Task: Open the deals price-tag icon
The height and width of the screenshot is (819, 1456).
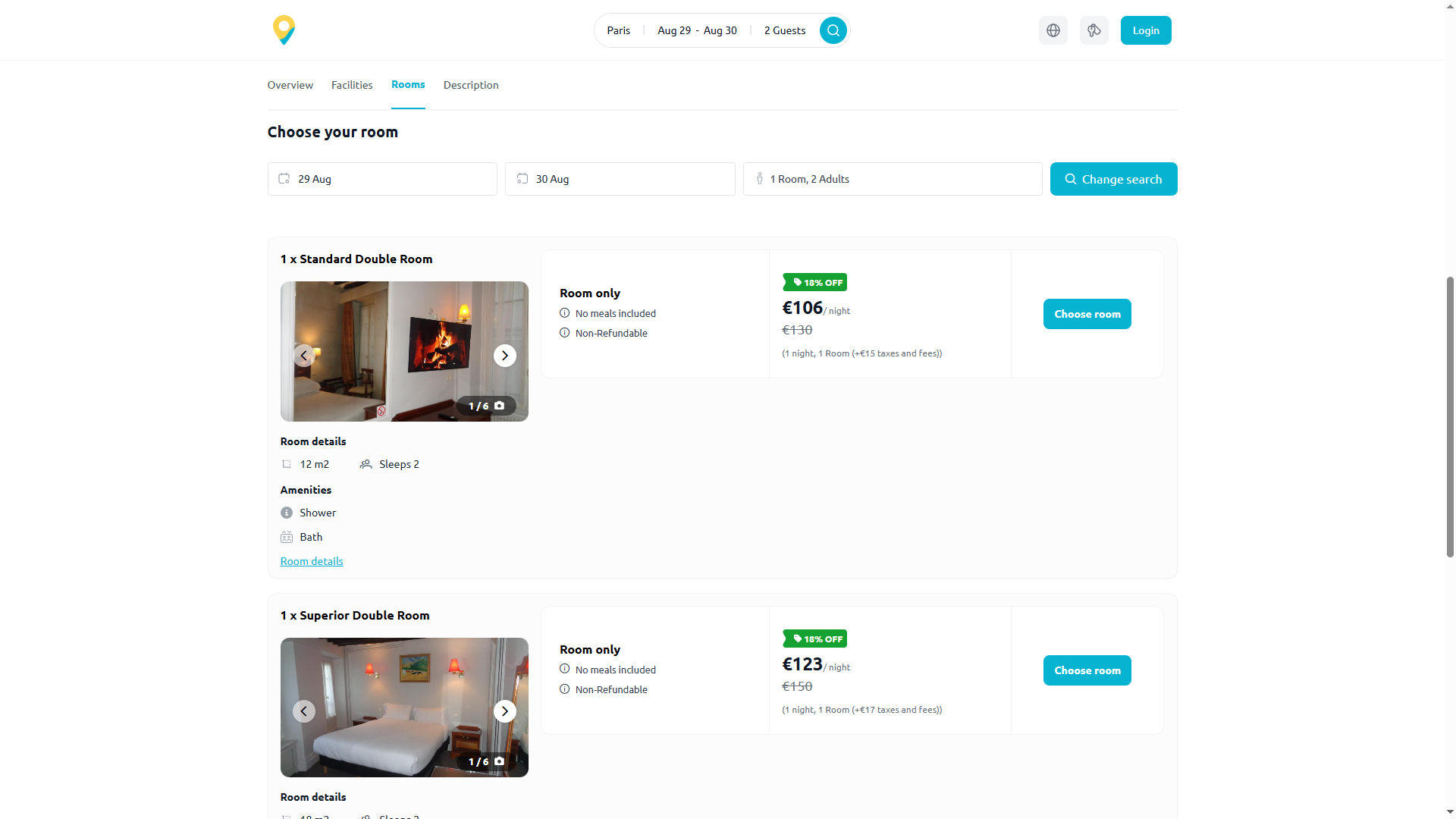Action: (x=1094, y=30)
